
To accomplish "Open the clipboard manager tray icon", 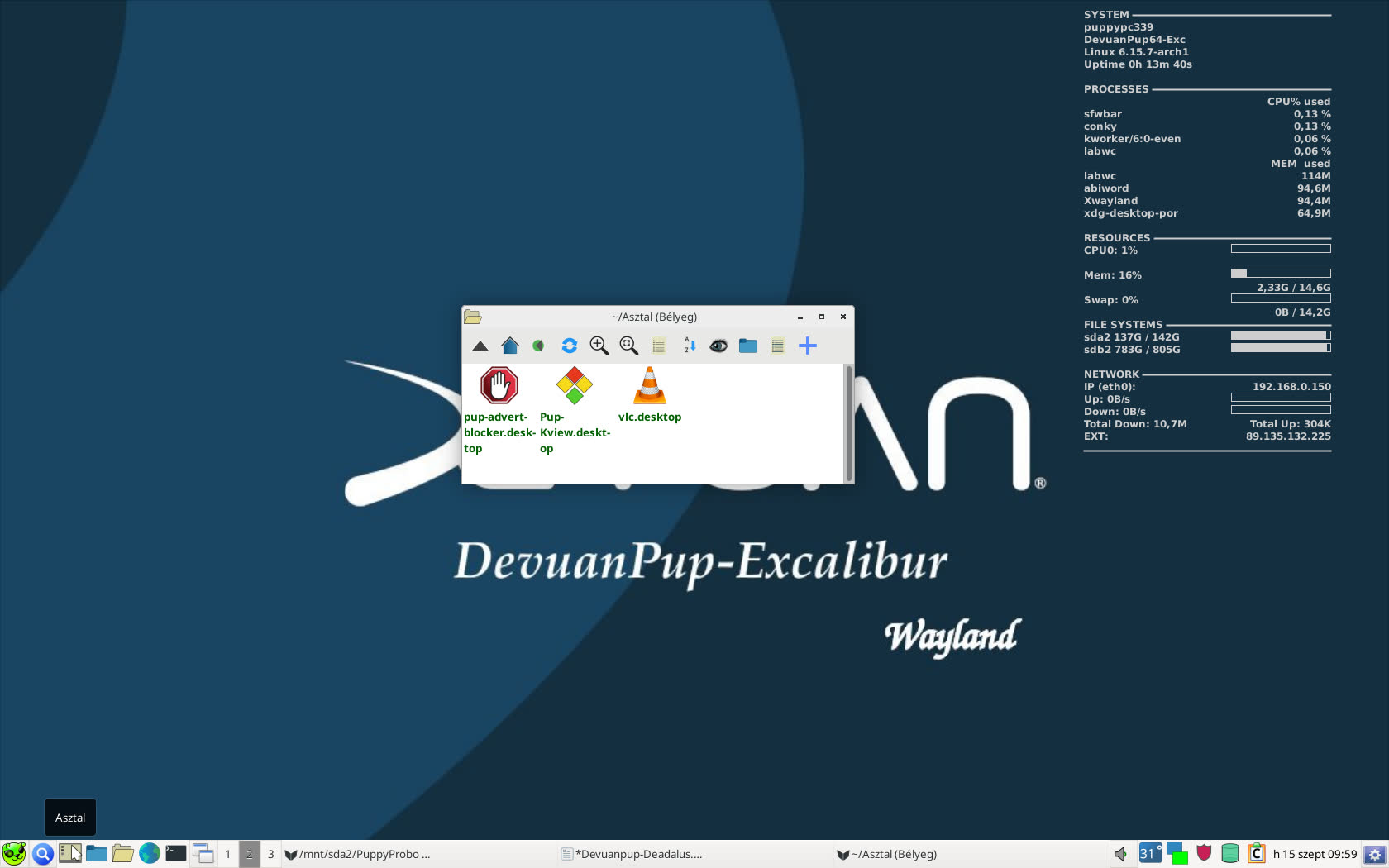I will coord(1257,853).
